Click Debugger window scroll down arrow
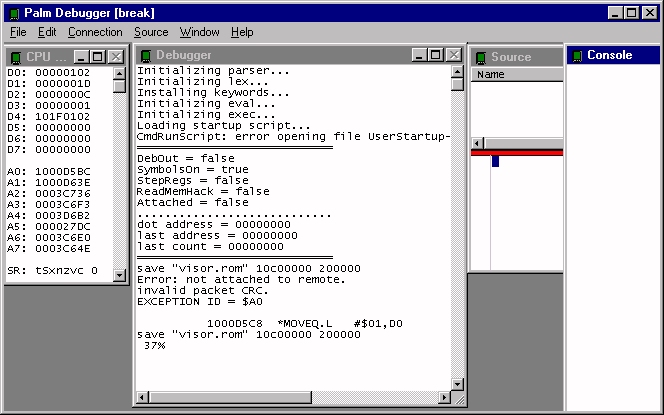664x415 pixels. pyautogui.click(x=457, y=385)
